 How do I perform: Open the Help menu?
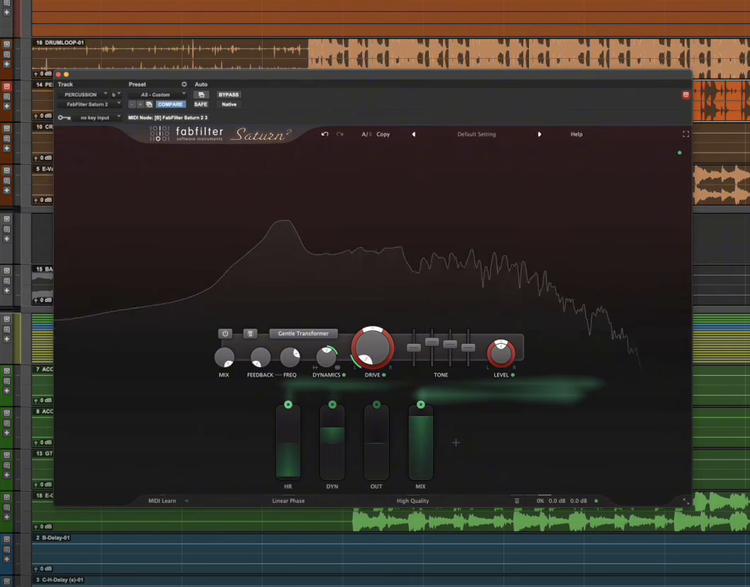576,134
